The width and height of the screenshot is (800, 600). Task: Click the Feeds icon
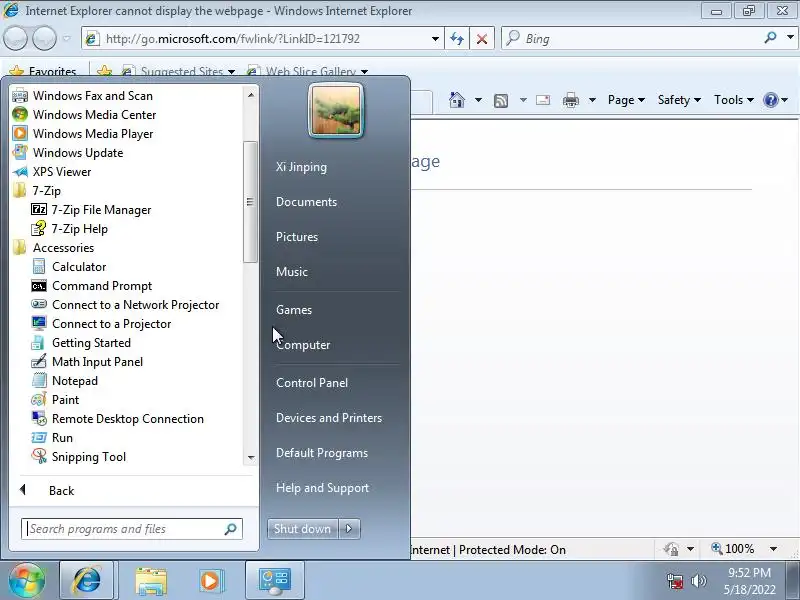pyautogui.click(x=501, y=101)
